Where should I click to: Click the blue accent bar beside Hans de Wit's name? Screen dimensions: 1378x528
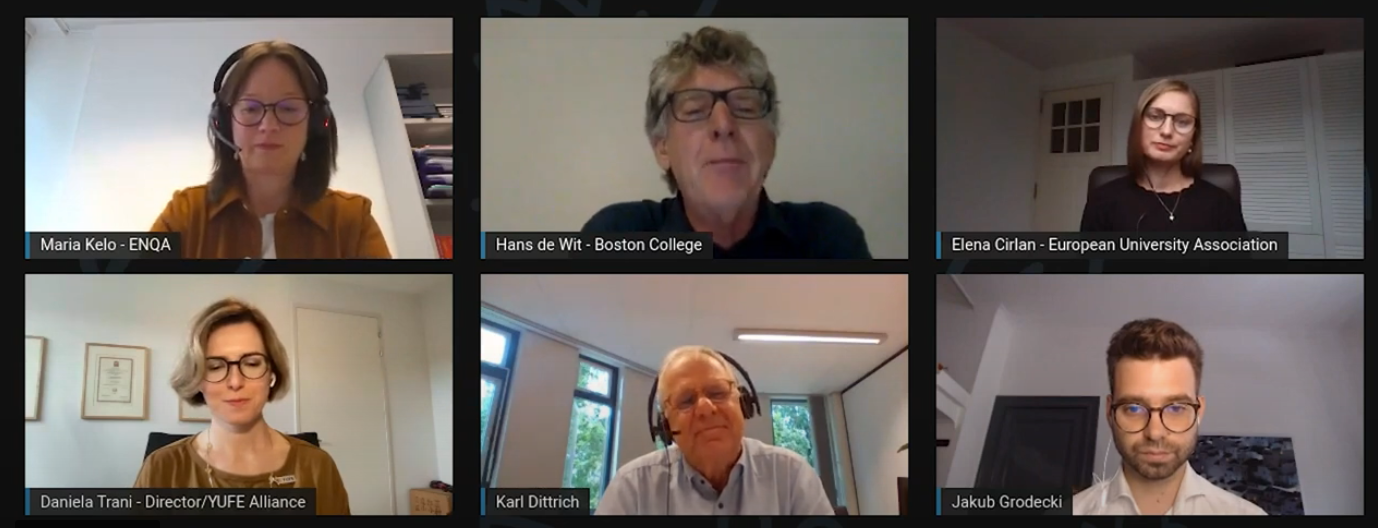point(483,245)
